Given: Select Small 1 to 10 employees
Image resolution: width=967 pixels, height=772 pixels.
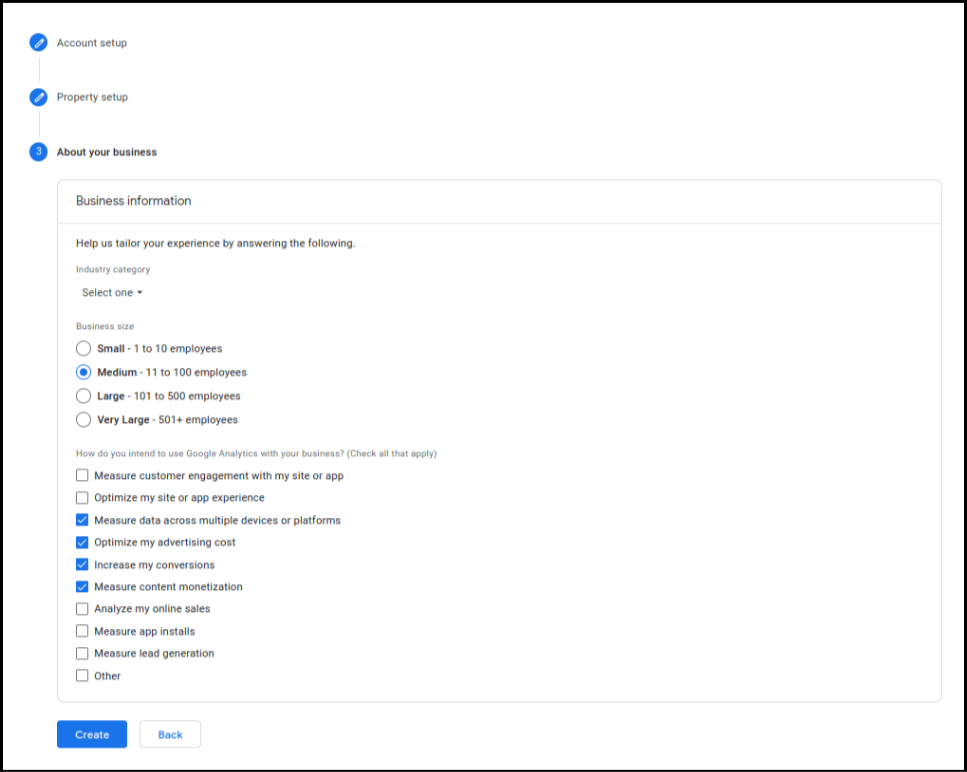Looking at the screenshot, I should (83, 349).
